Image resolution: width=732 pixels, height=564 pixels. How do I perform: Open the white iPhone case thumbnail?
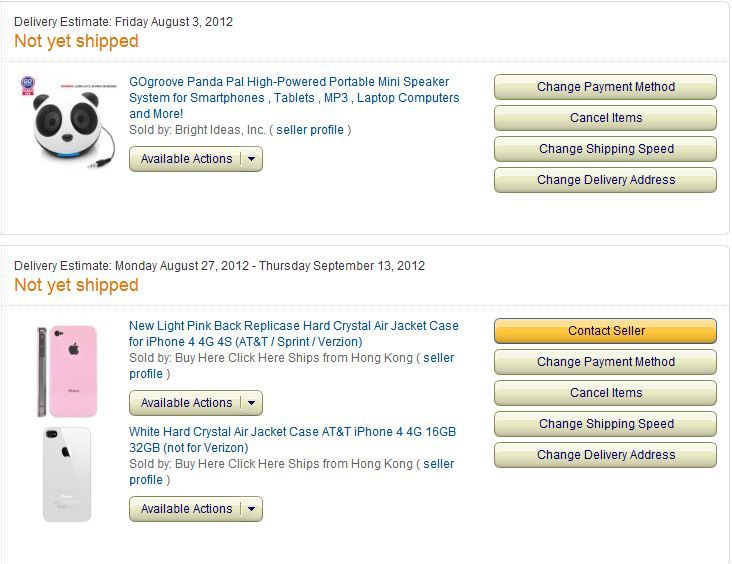67,474
